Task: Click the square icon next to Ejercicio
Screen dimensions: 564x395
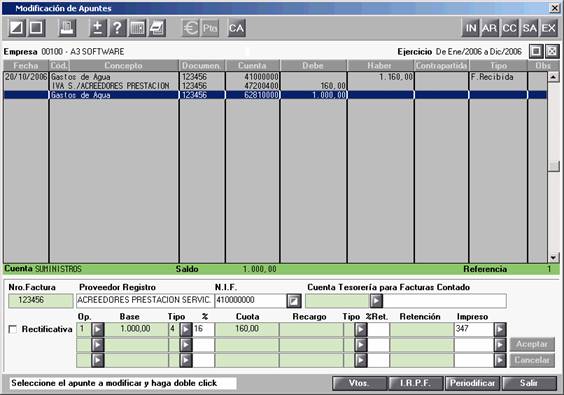Action: click(x=536, y=51)
